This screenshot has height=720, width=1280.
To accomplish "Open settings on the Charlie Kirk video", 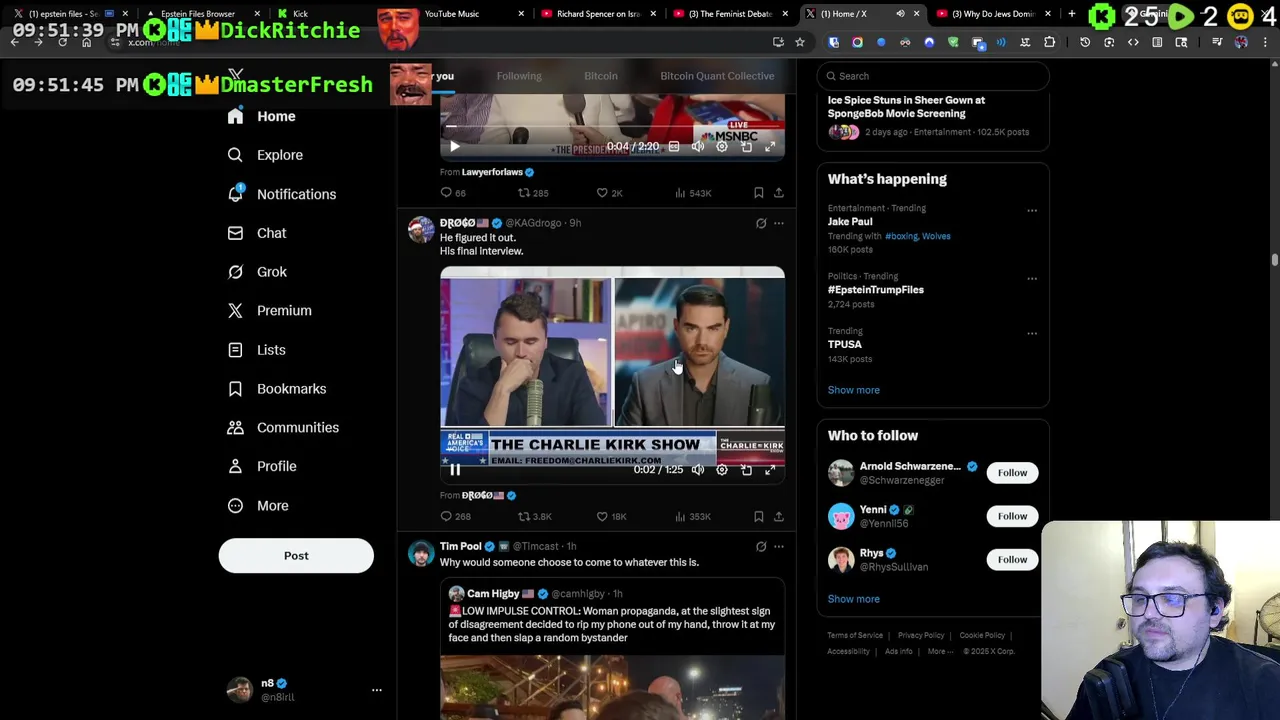I will point(722,470).
